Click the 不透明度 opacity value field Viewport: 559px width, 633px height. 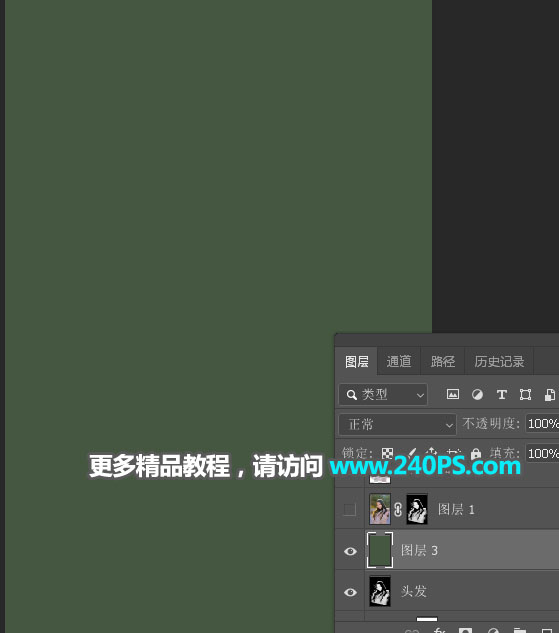click(542, 423)
